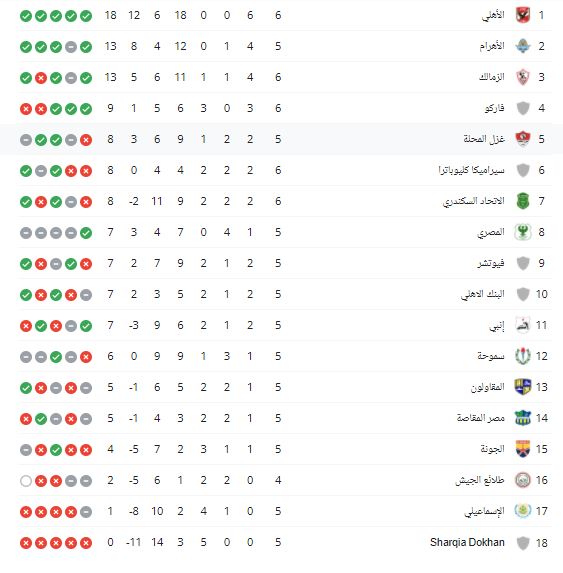Screen dimensions: 563x573
Task: Click the rightmost red loss icon in row 5
Action: coord(86,140)
